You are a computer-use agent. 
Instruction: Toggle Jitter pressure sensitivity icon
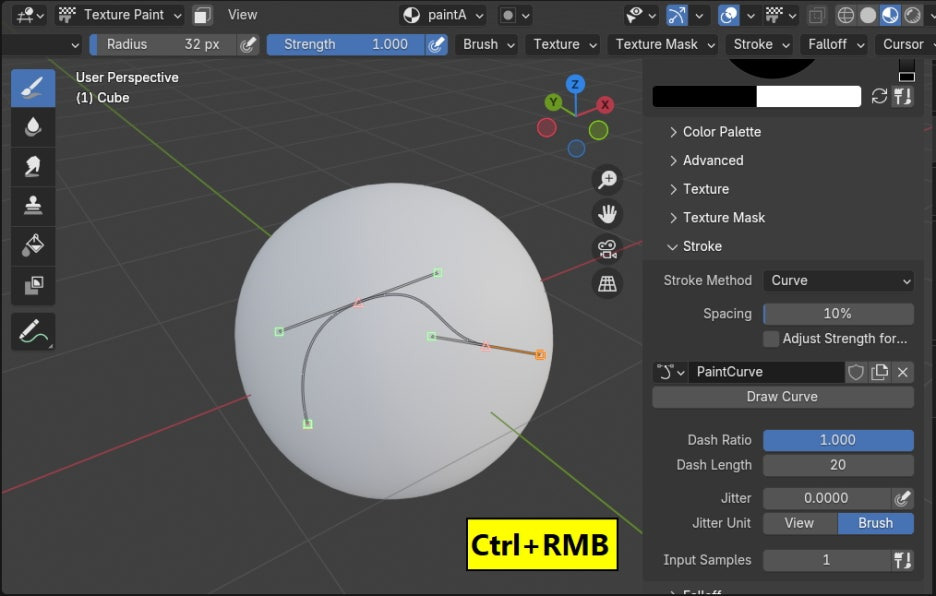[x=902, y=497]
